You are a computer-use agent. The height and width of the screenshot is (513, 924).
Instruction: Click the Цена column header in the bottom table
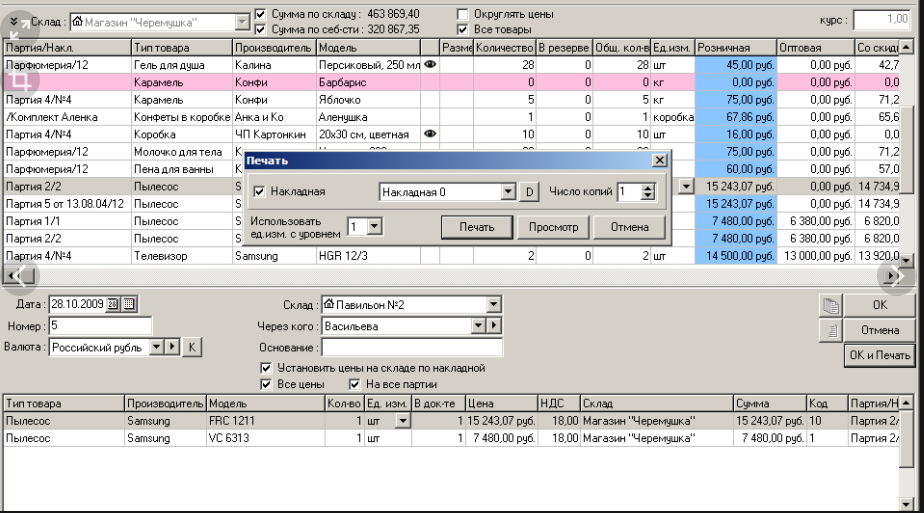pyautogui.click(x=501, y=403)
